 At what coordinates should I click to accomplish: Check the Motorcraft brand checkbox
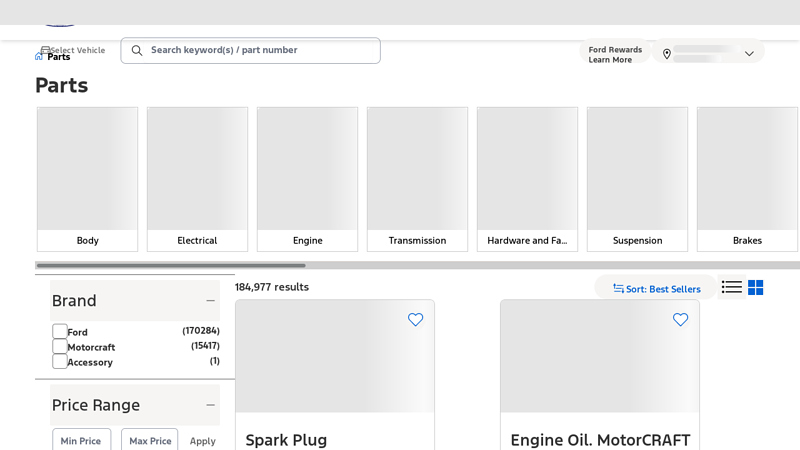[60, 346]
